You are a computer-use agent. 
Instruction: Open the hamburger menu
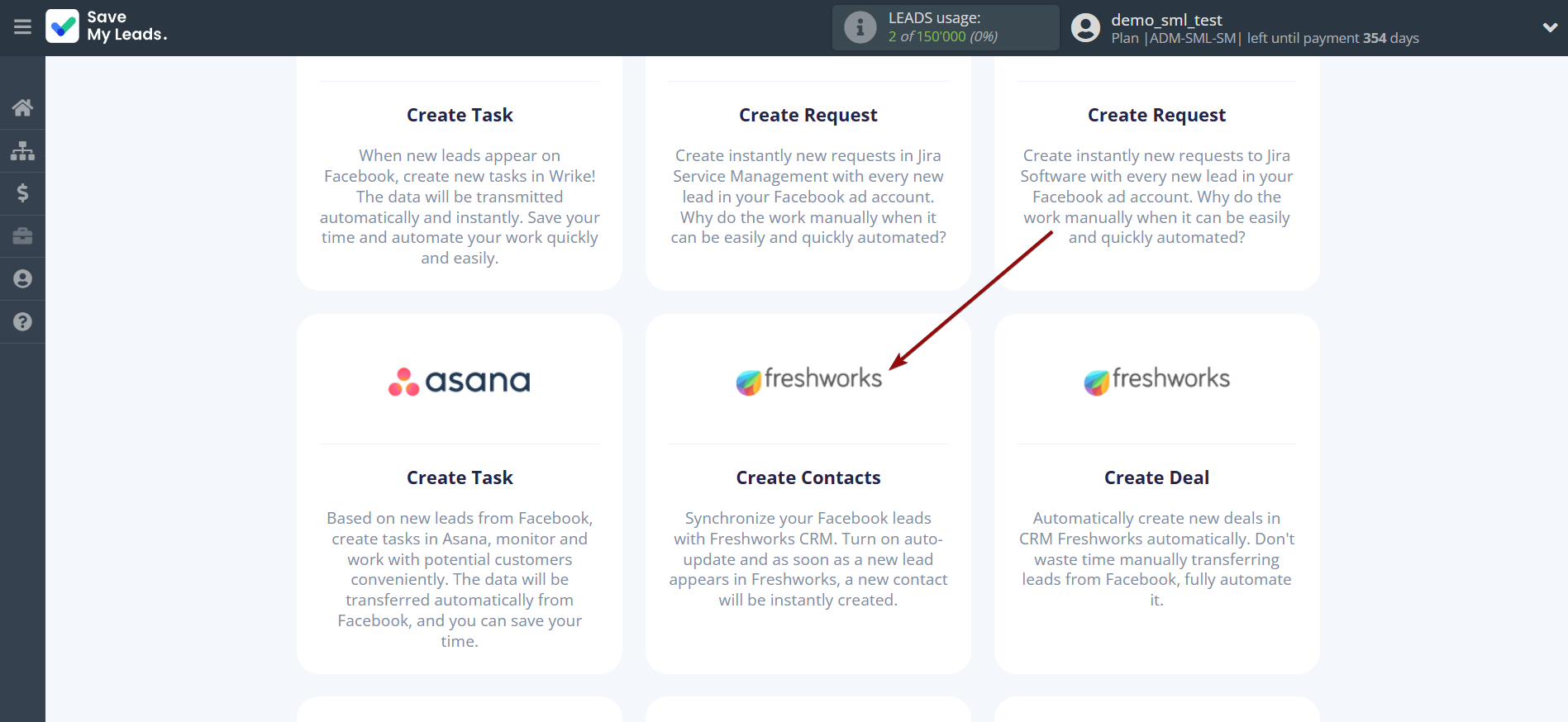click(22, 27)
